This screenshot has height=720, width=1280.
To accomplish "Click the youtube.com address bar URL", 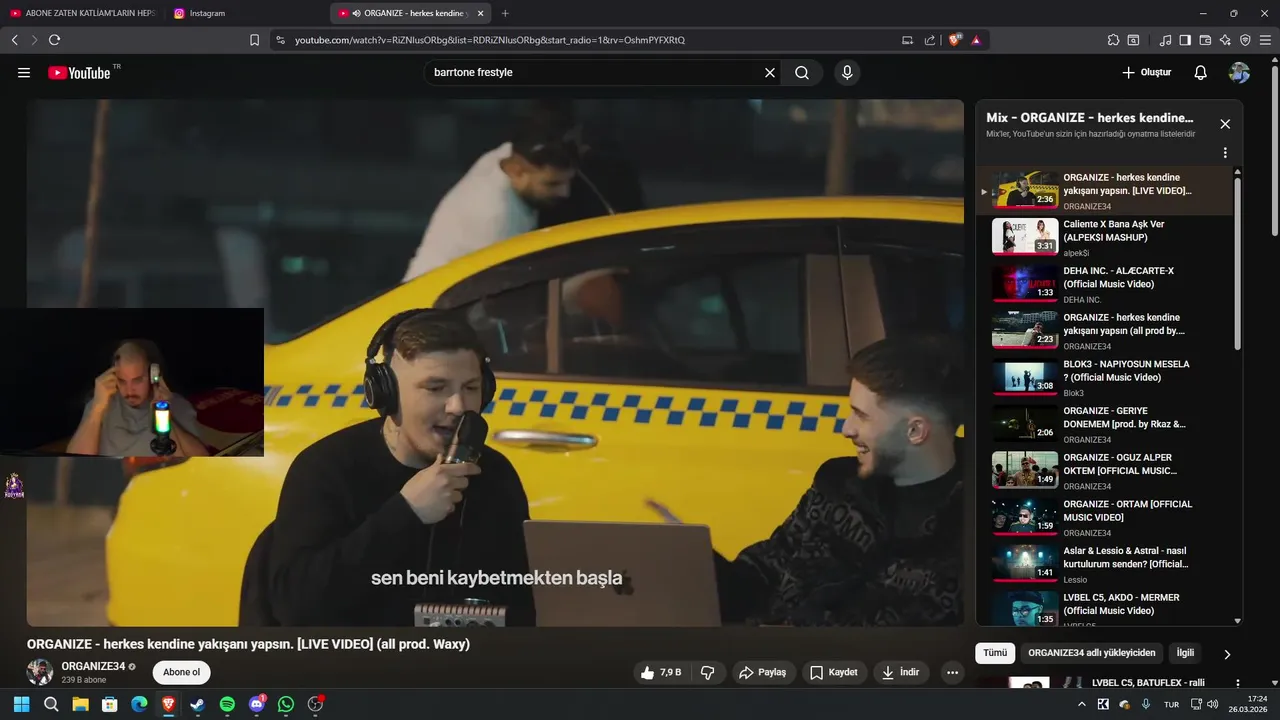I will (490, 40).
